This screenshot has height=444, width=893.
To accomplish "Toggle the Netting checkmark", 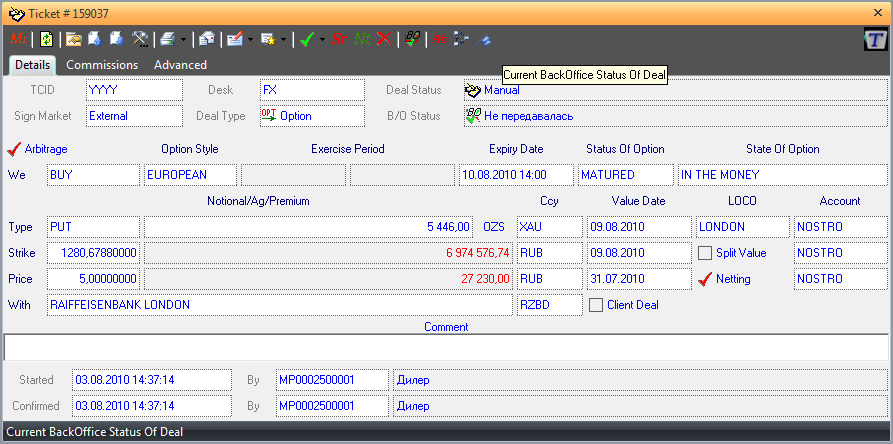I will pos(705,279).
